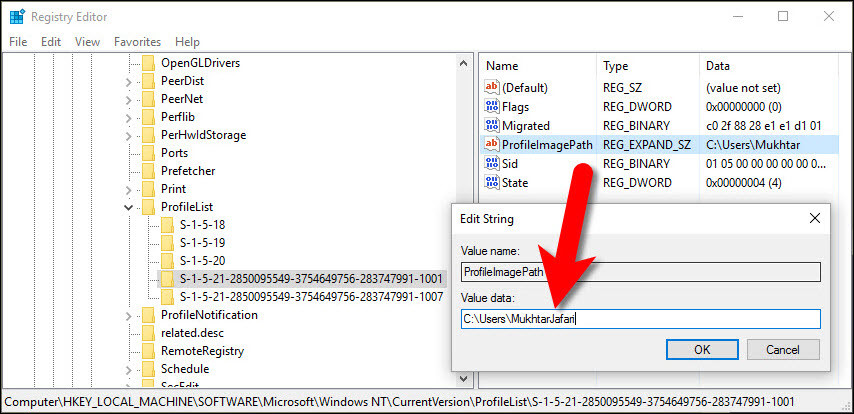Maximize the Registry Editor window
Image resolution: width=854 pixels, height=414 pixels.
[x=783, y=16]
